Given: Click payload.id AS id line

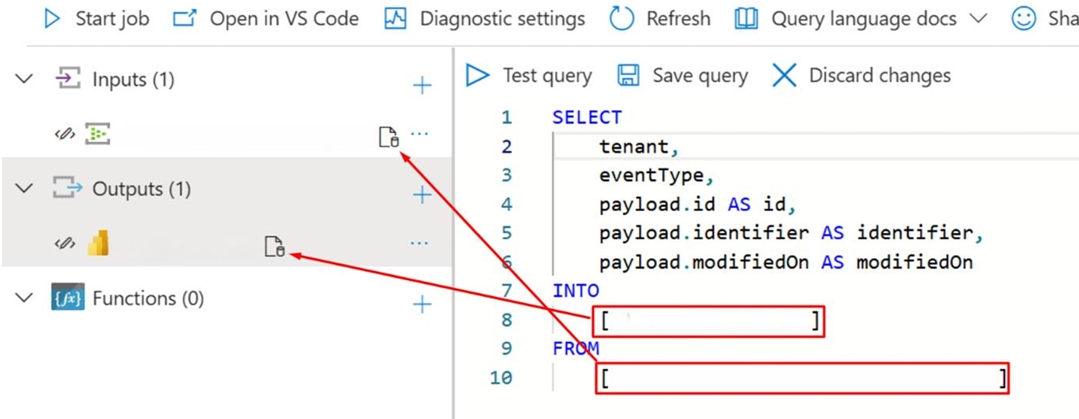Looking at the screenshot, I should pyautogui.click(x=697, y=204).
